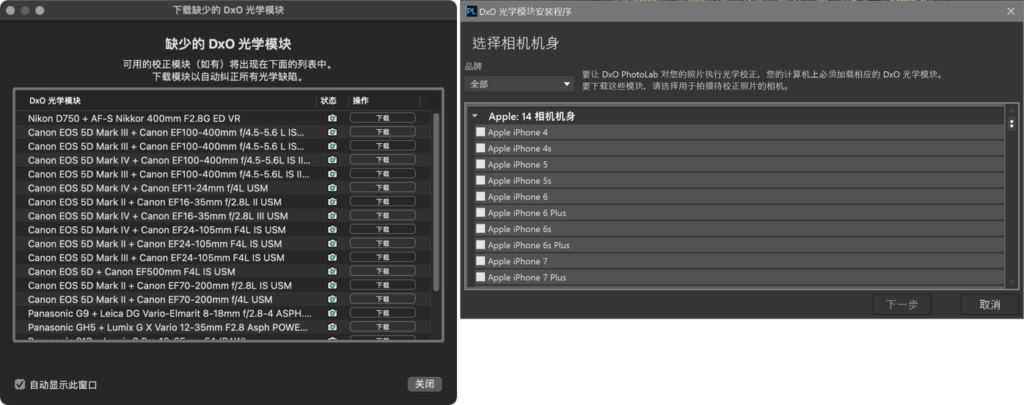Click the camera list scroll-down arrow
The image size is (1024, 405).
point(1012,282)
